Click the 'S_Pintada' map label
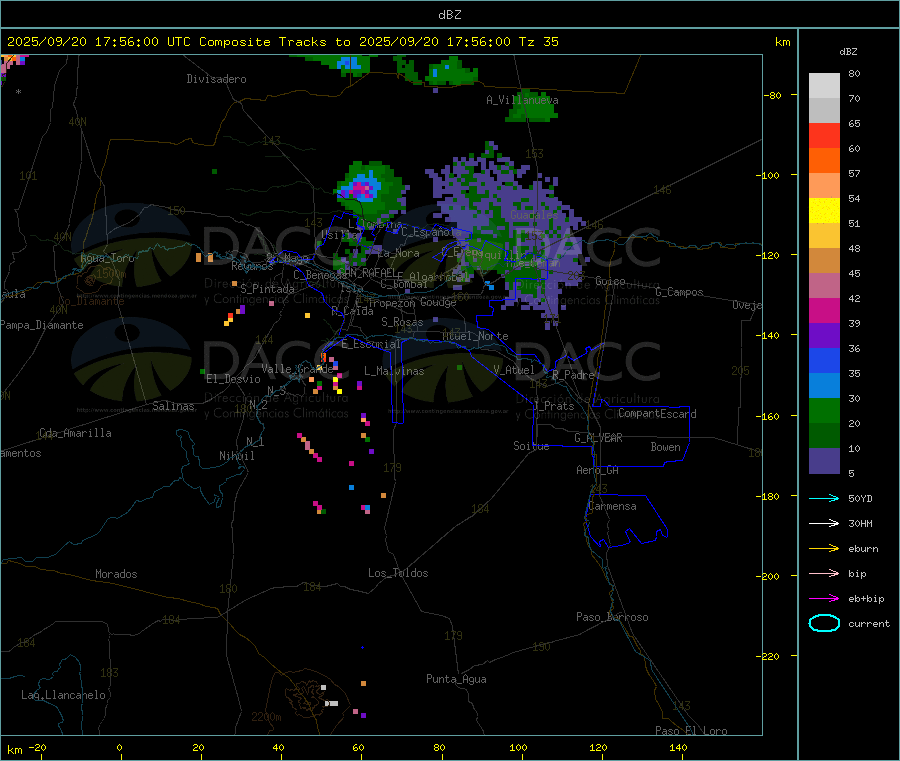The width and height of the screenshot is (900, 761). point(267,289)
